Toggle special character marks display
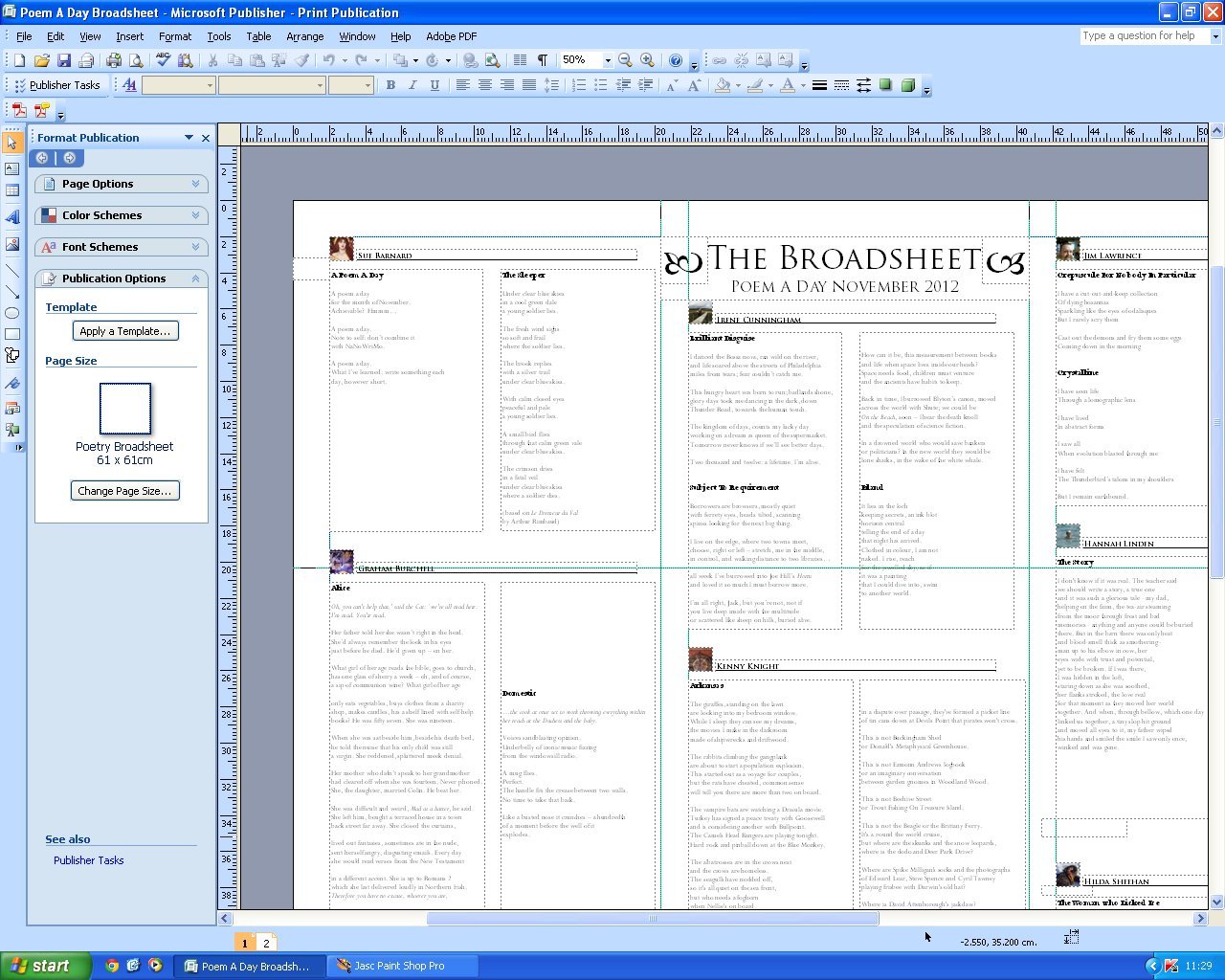The width and height of the screenshot is (1225, 980). pyautogui.click(x=541, y=59)
